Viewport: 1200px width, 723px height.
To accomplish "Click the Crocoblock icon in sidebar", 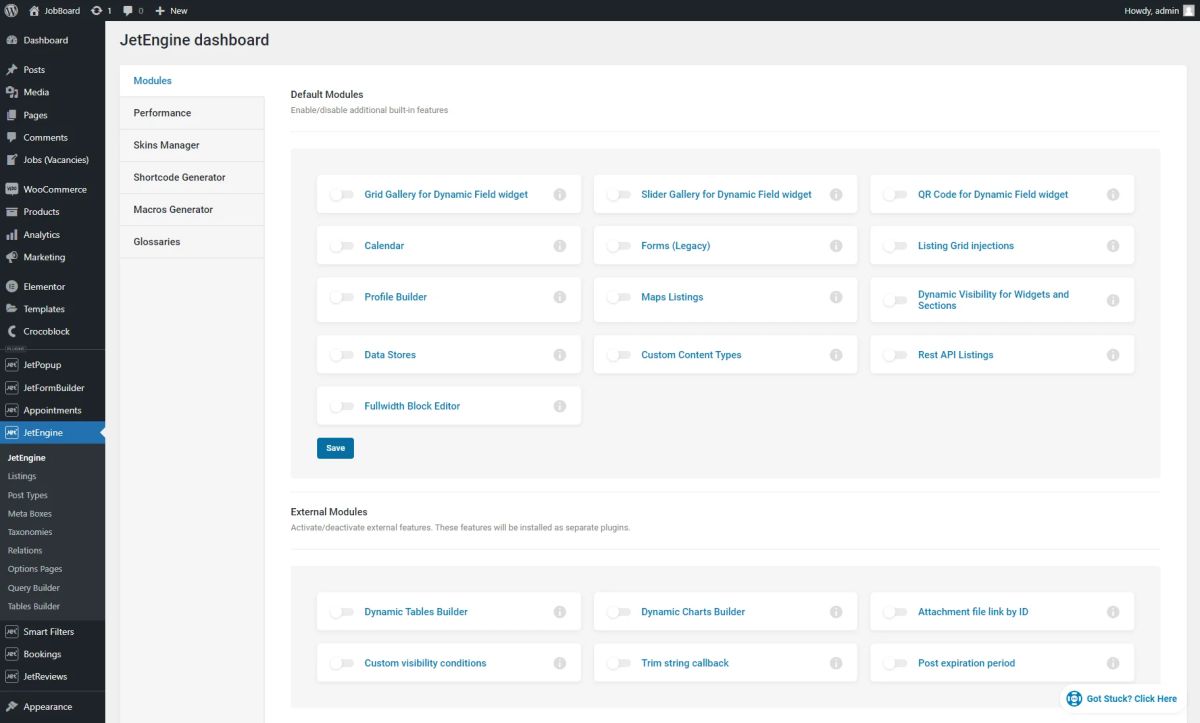I will point(11,331).
